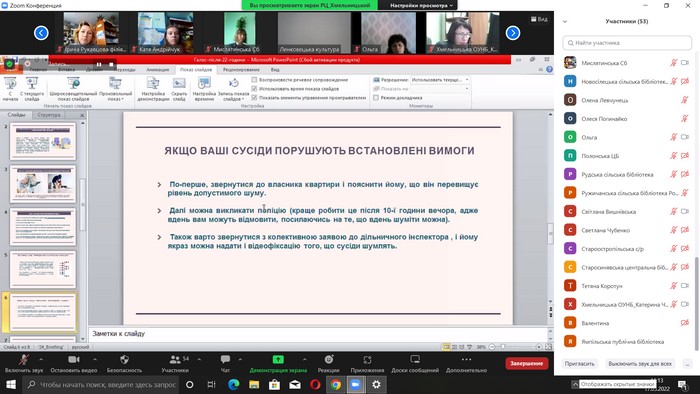
Task: Open the Разрешение combo box
Action: (x=440, y=80)
